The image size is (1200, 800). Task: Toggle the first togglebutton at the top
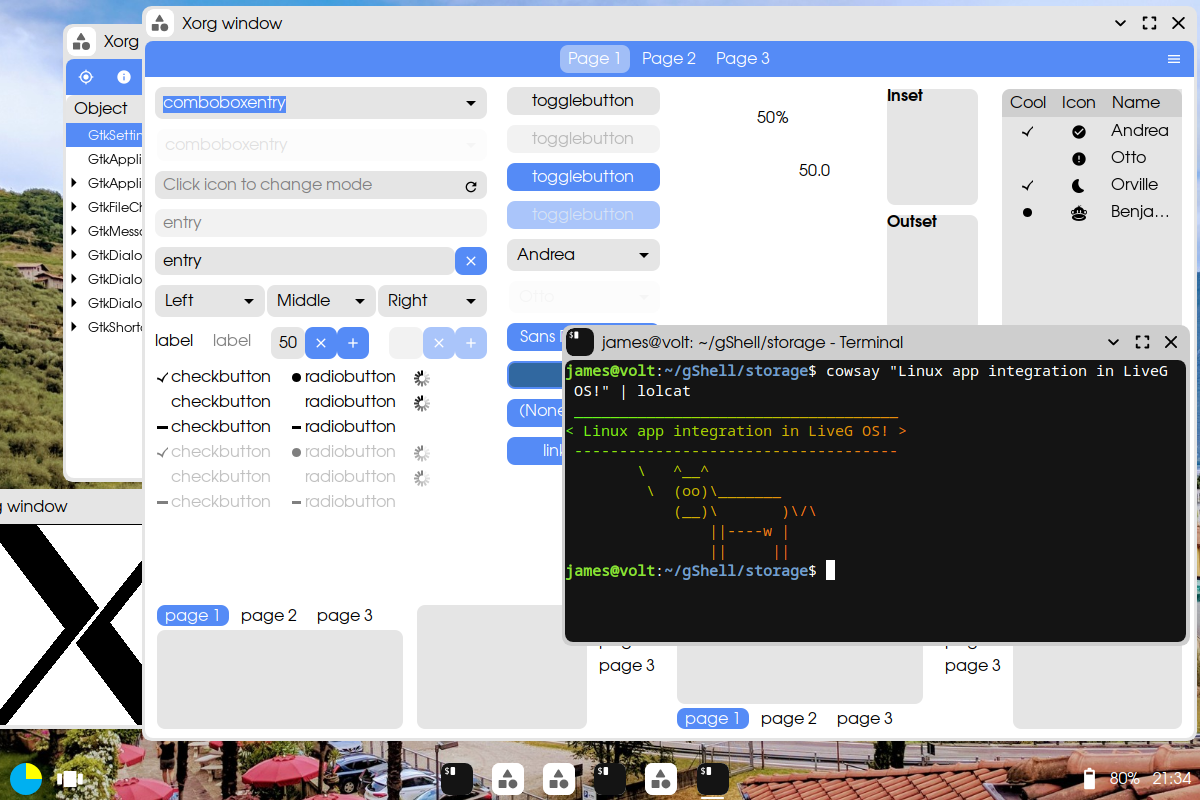[x=583, y=101]
